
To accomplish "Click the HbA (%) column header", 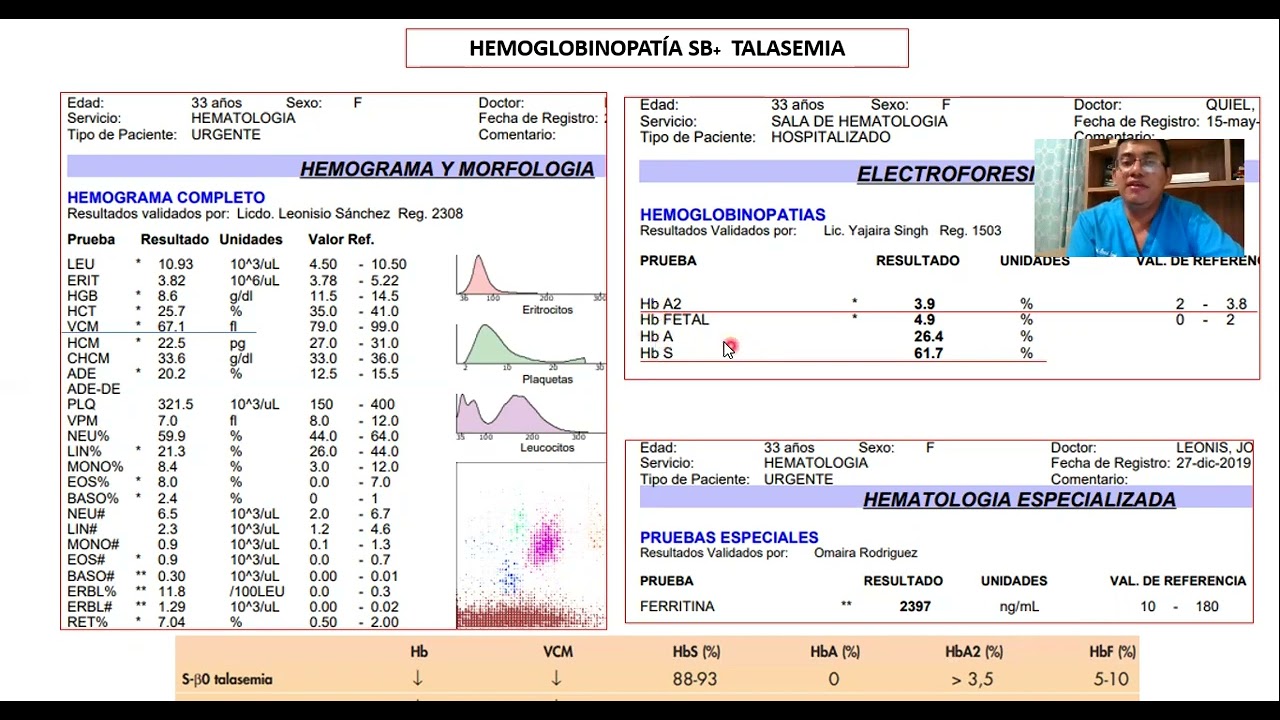I will (835, 652).
